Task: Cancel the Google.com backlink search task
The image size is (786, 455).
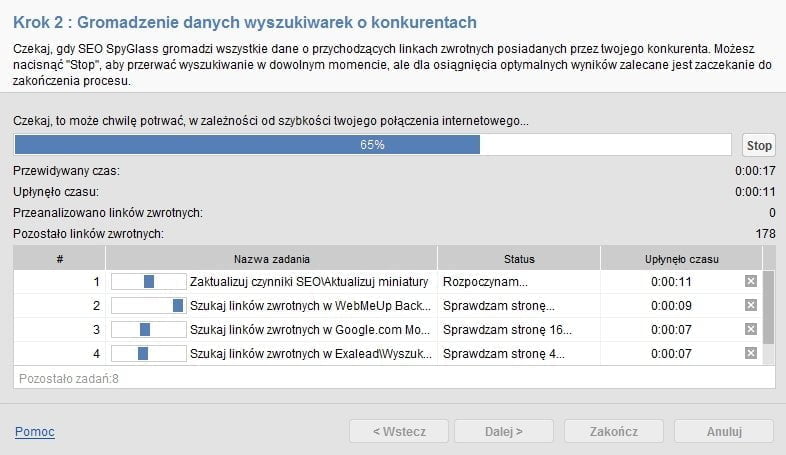Action: pyautogui.click(x=751, y=329)
